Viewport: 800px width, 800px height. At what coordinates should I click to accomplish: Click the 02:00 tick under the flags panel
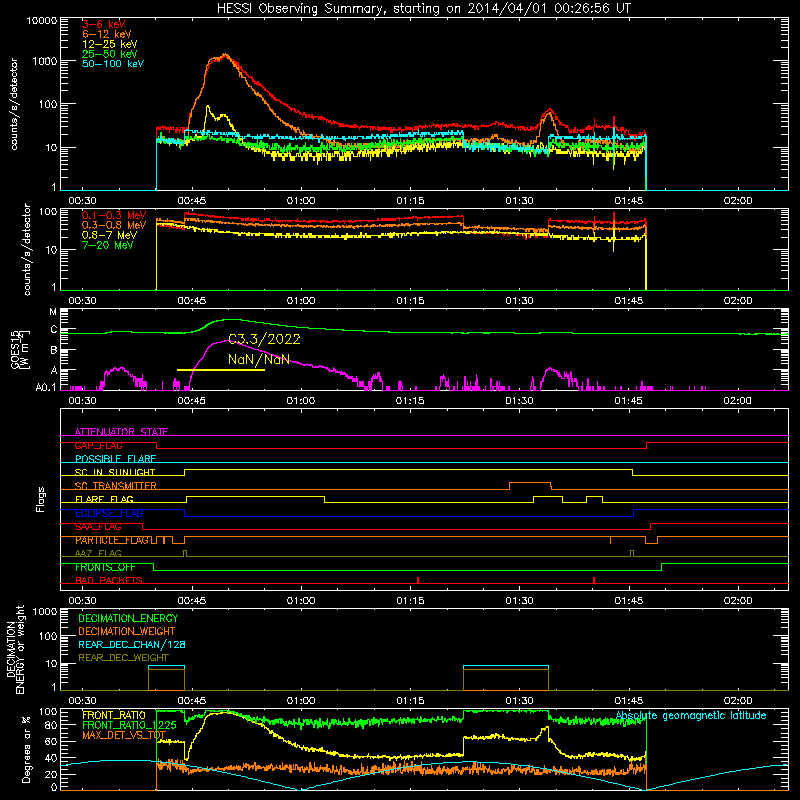[x=738, y=601]
